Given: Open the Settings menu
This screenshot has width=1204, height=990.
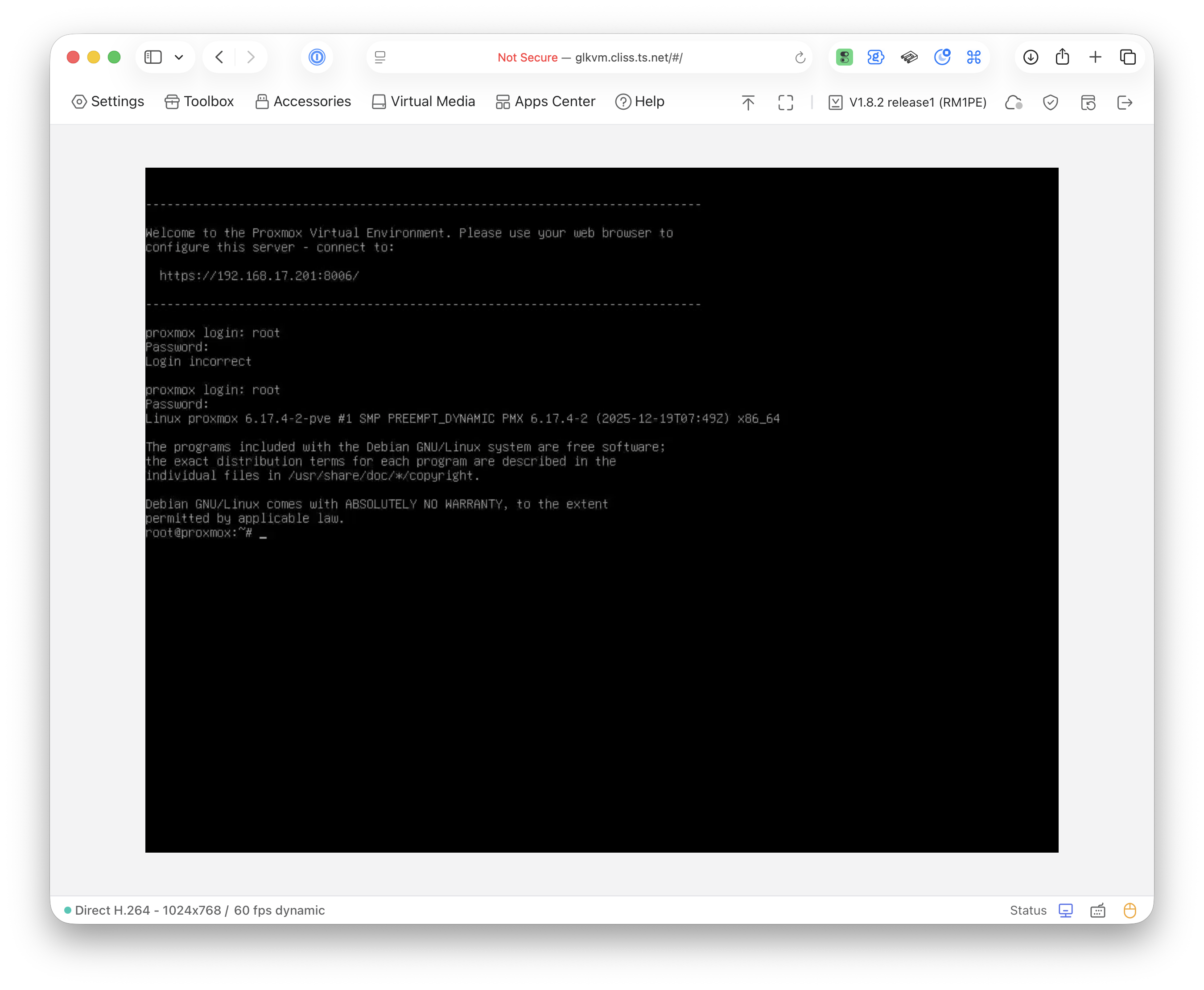Looking at the screenshot, I should pyautogui.click(x=108, y=102).
